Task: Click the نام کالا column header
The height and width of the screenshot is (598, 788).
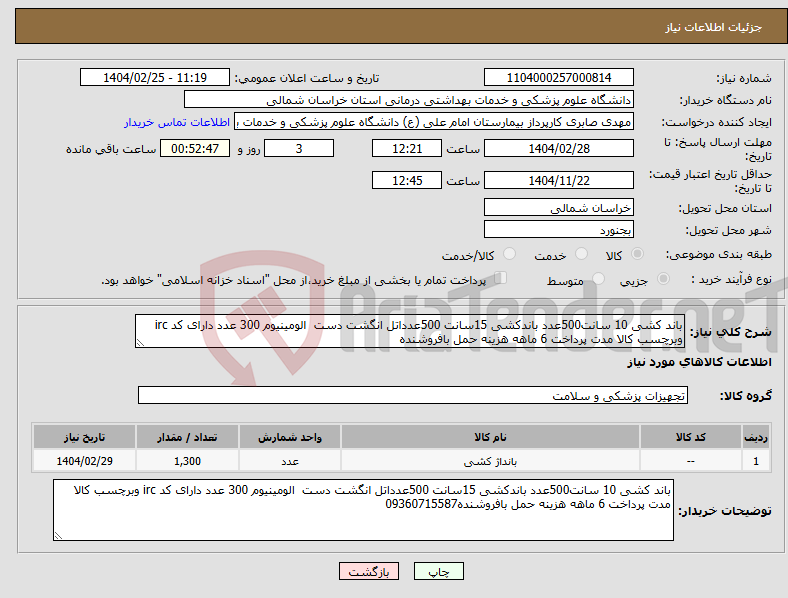Action: [x=490, y=437]
